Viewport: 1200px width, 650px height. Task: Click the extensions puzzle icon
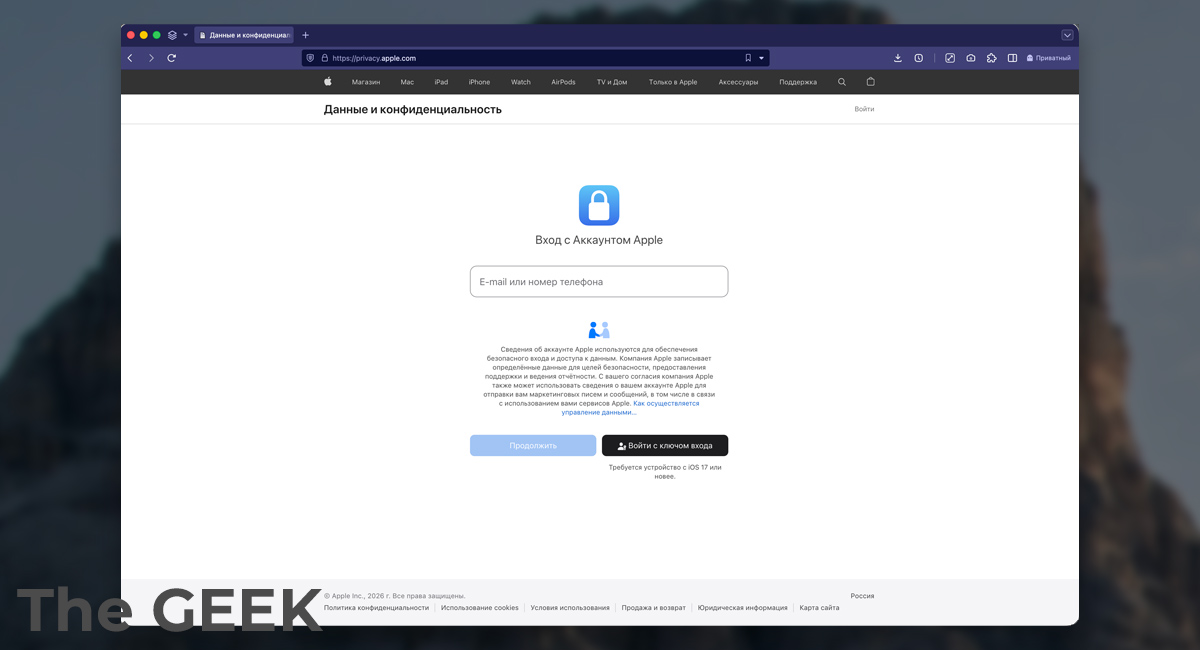pyautogui.click(x=991, y=58)
